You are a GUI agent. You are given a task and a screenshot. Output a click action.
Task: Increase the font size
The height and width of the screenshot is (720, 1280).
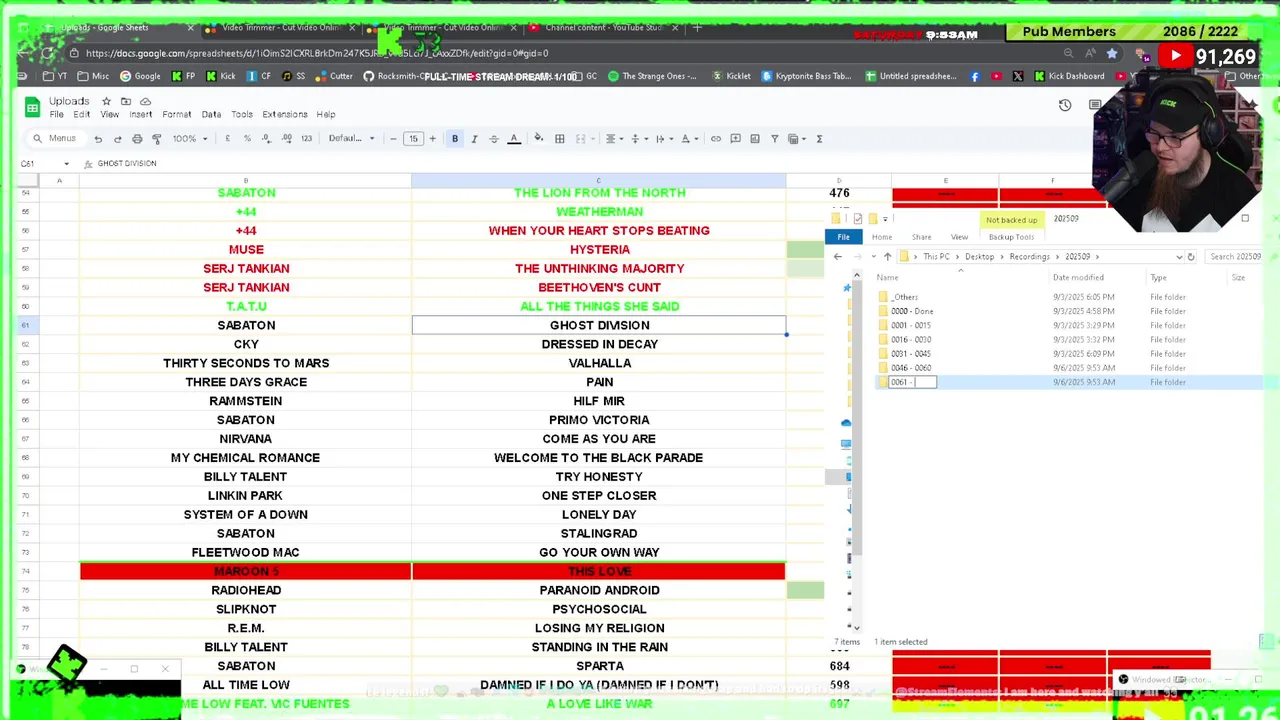(x=432, y=139)
